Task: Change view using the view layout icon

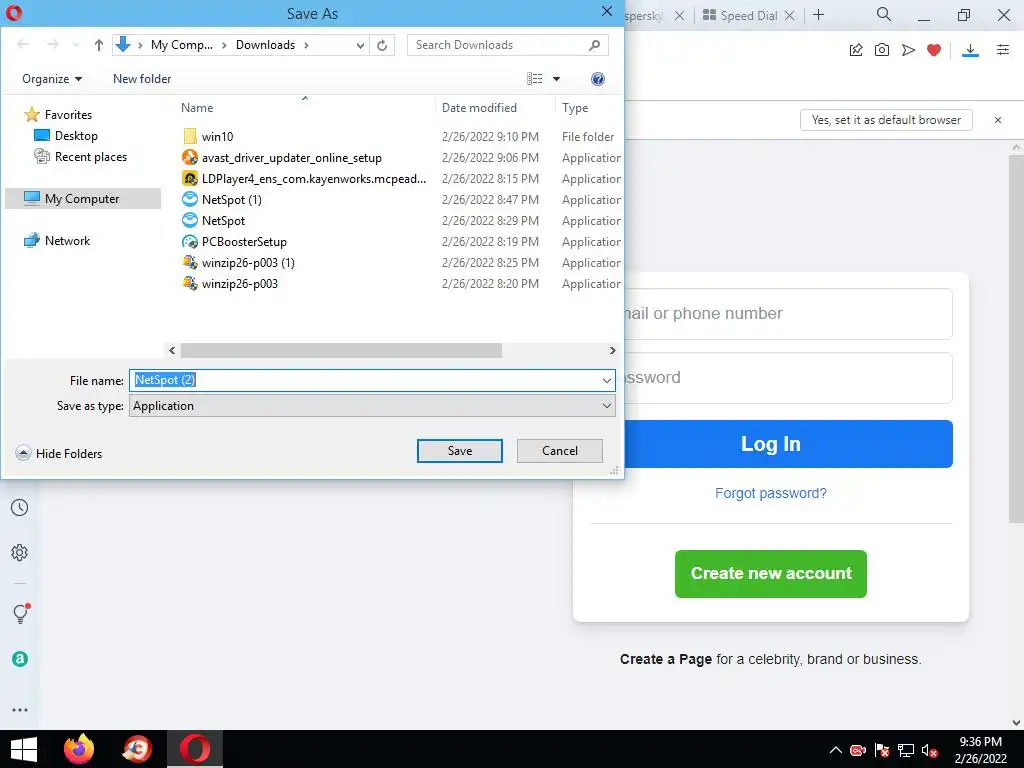Action: [535, 79]
